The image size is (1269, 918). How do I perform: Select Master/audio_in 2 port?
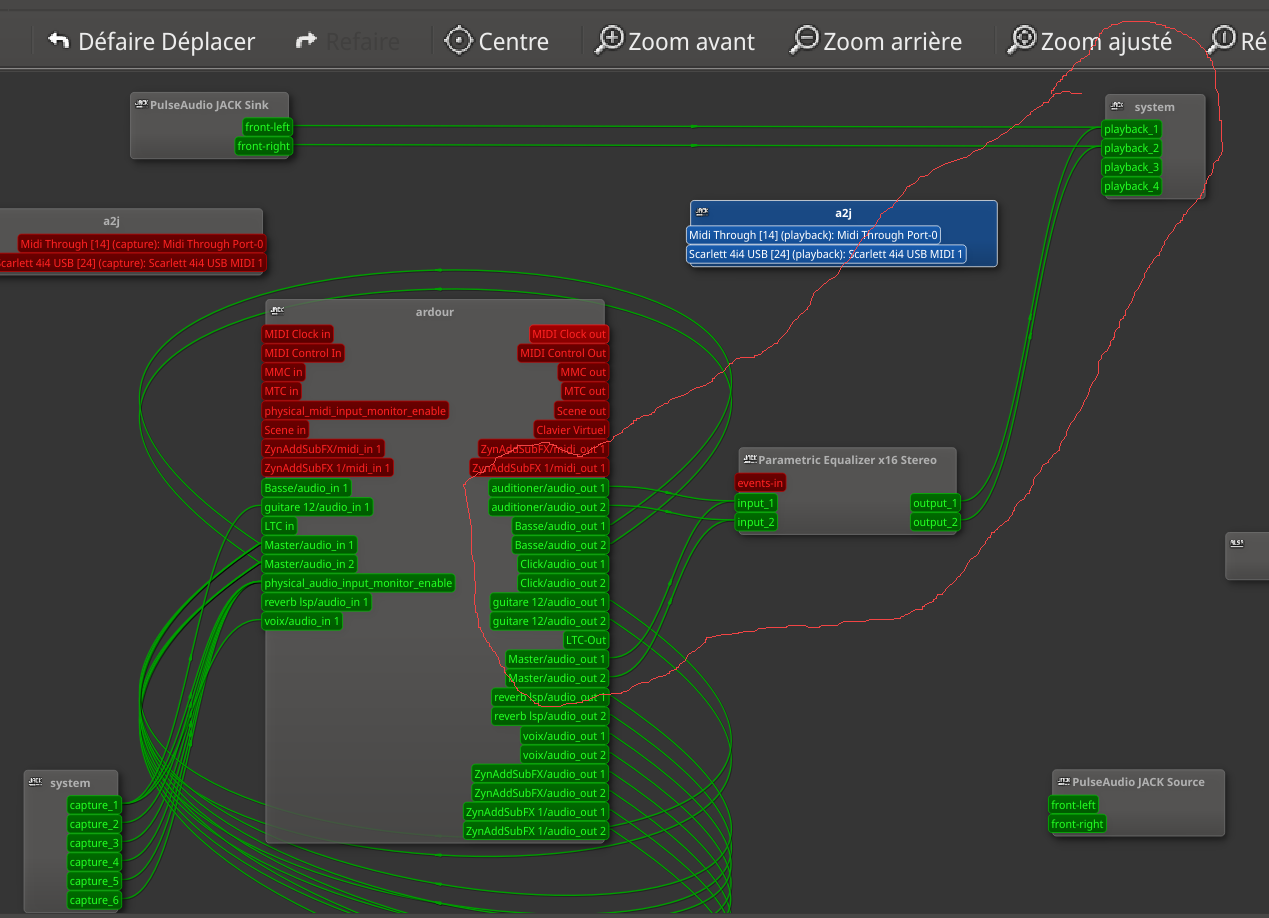(x=309, y=564)
